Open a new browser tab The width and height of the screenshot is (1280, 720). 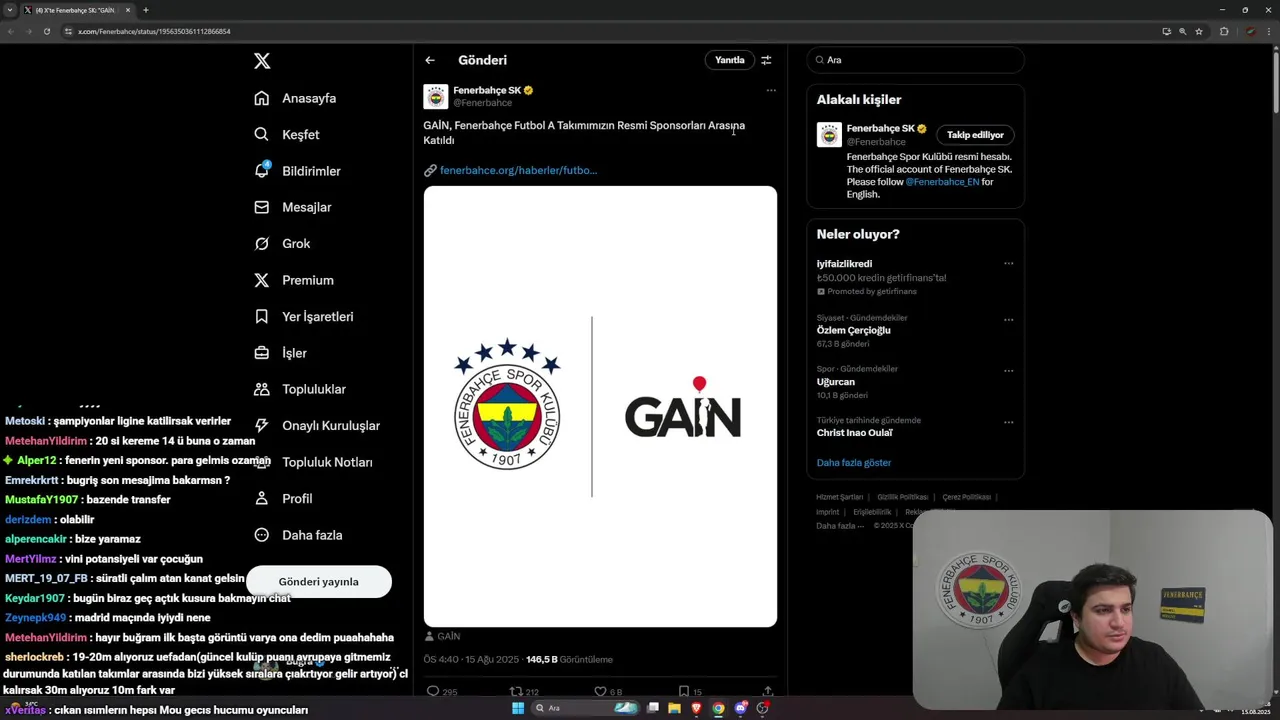point(145,10)
